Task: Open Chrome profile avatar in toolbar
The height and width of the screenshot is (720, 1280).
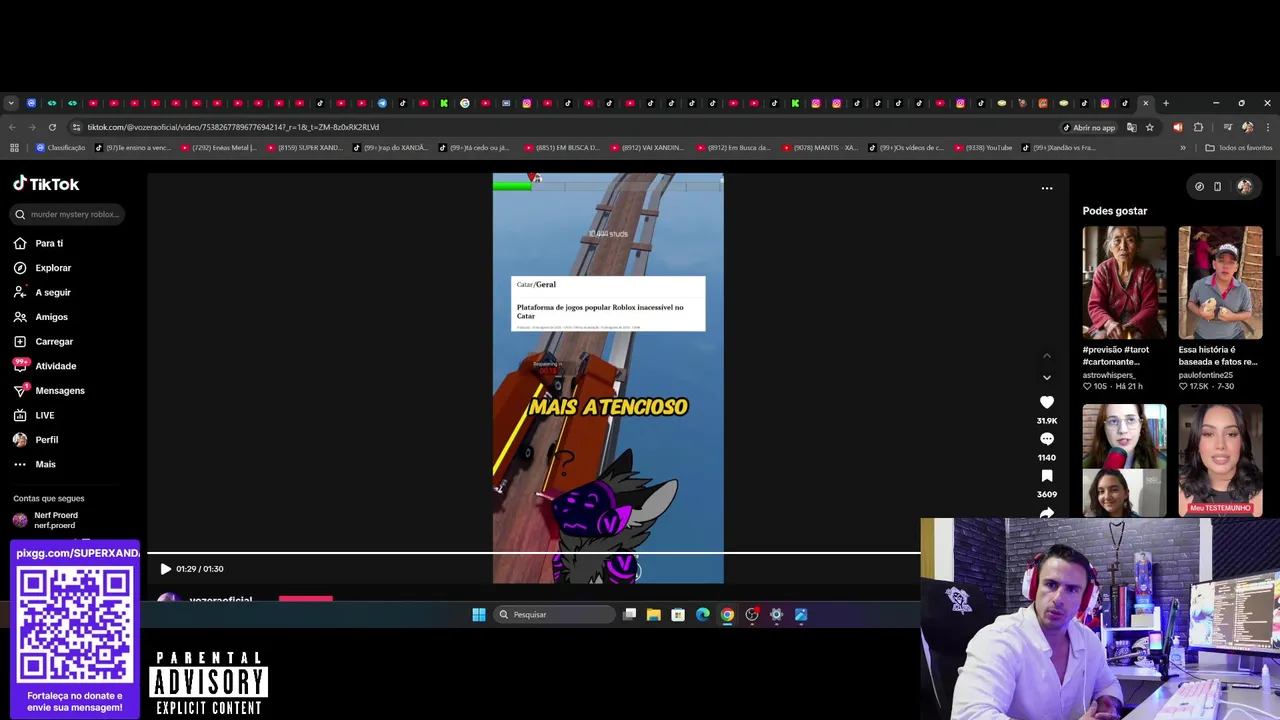Action: [1247, 127]
